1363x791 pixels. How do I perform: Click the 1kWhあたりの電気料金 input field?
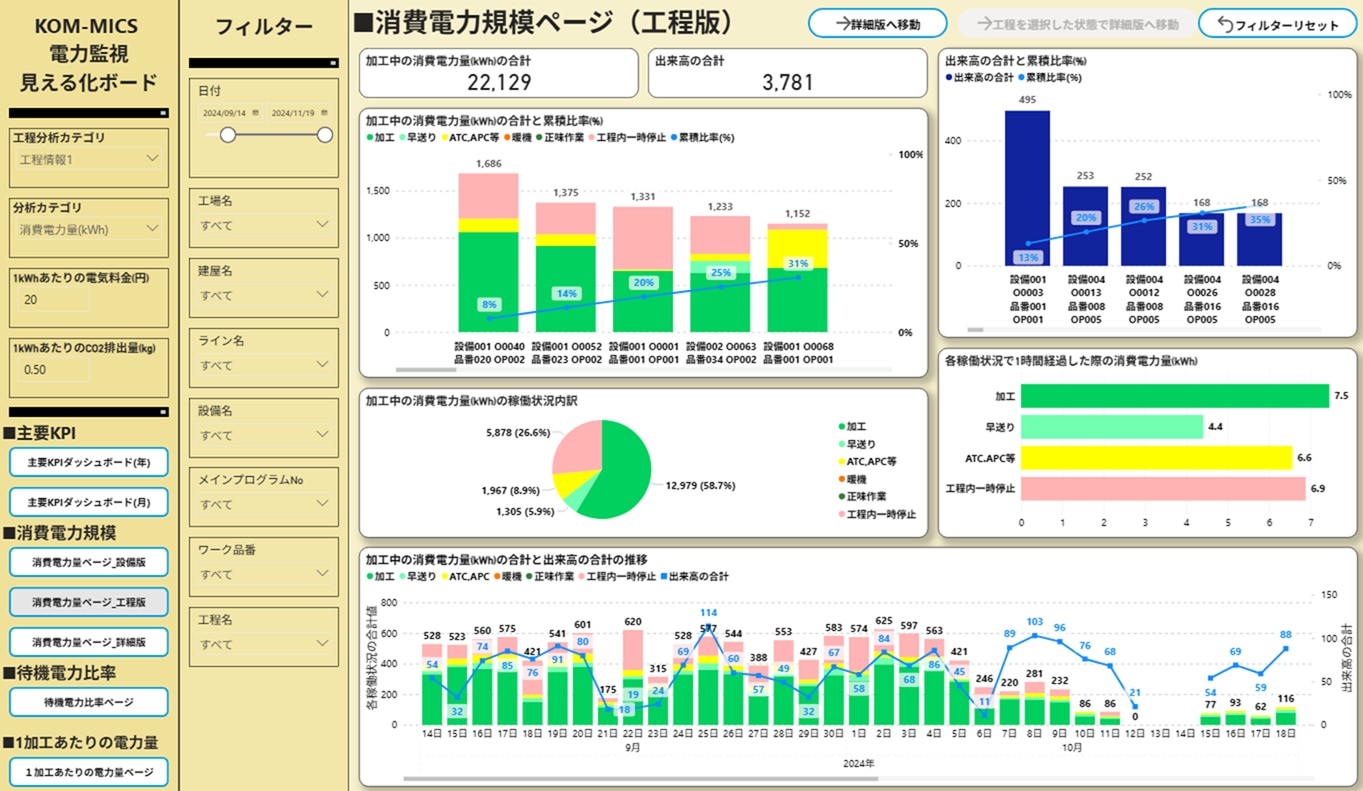pyautogui.click(x=50, y=300)
